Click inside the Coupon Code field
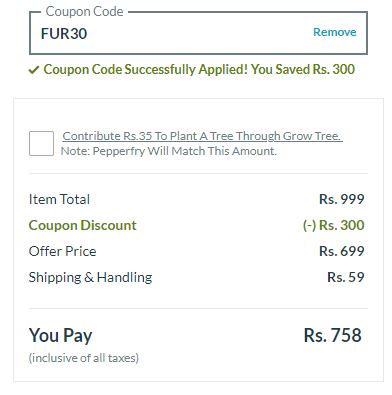 [198, 33]
